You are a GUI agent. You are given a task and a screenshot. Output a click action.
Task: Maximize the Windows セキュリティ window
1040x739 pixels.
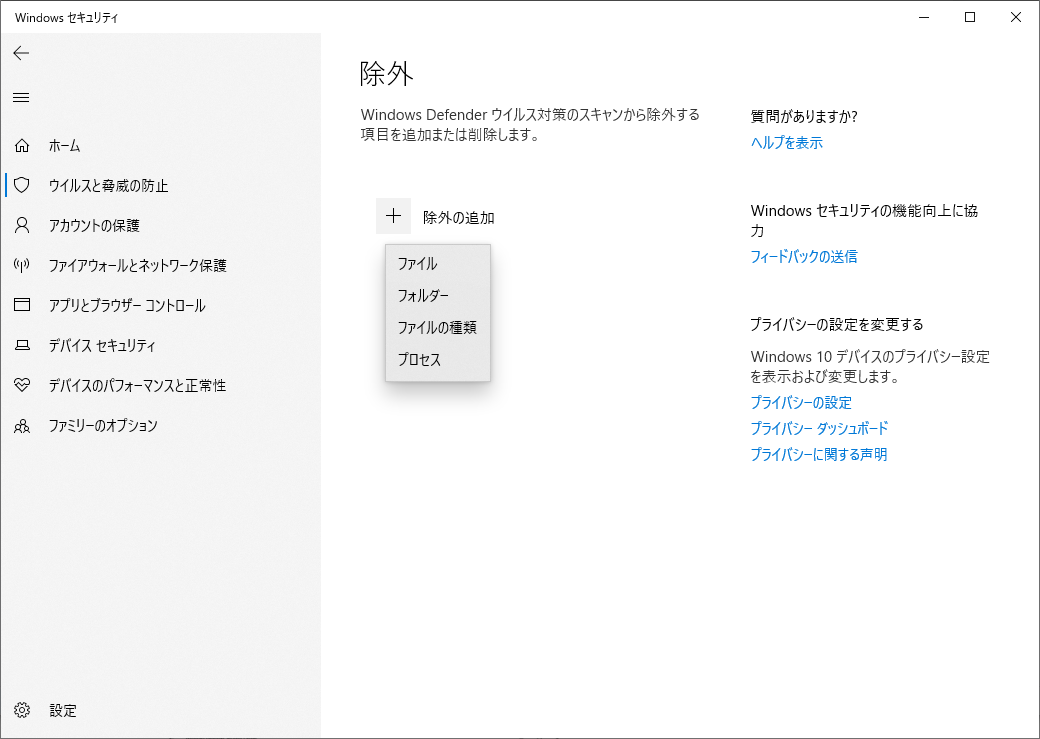[970, 17]
